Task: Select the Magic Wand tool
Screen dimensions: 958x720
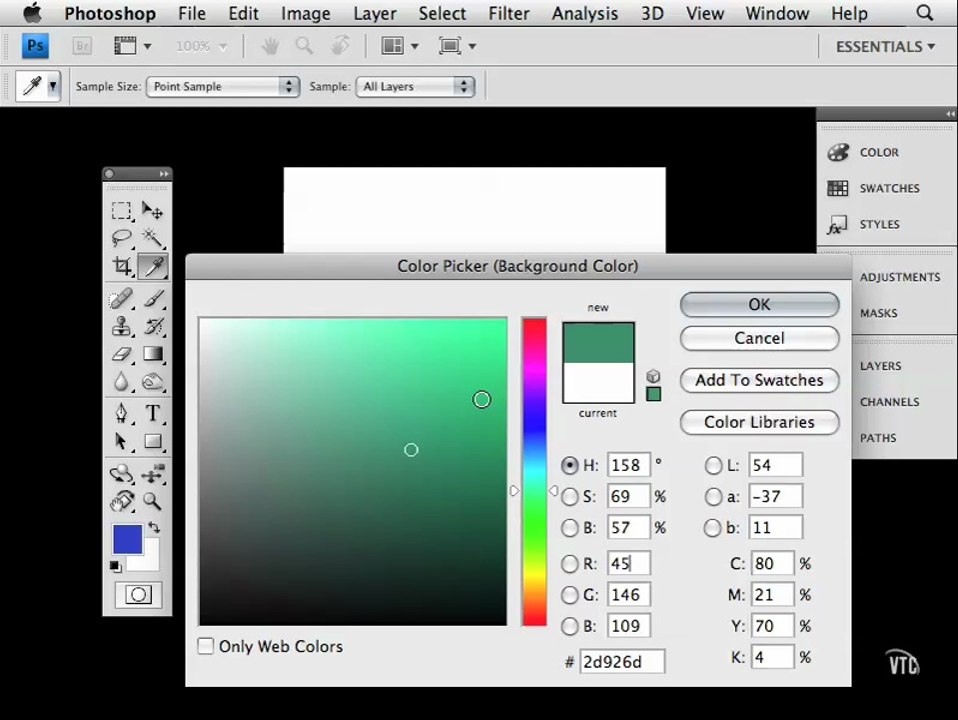Action: pos(153,238)
